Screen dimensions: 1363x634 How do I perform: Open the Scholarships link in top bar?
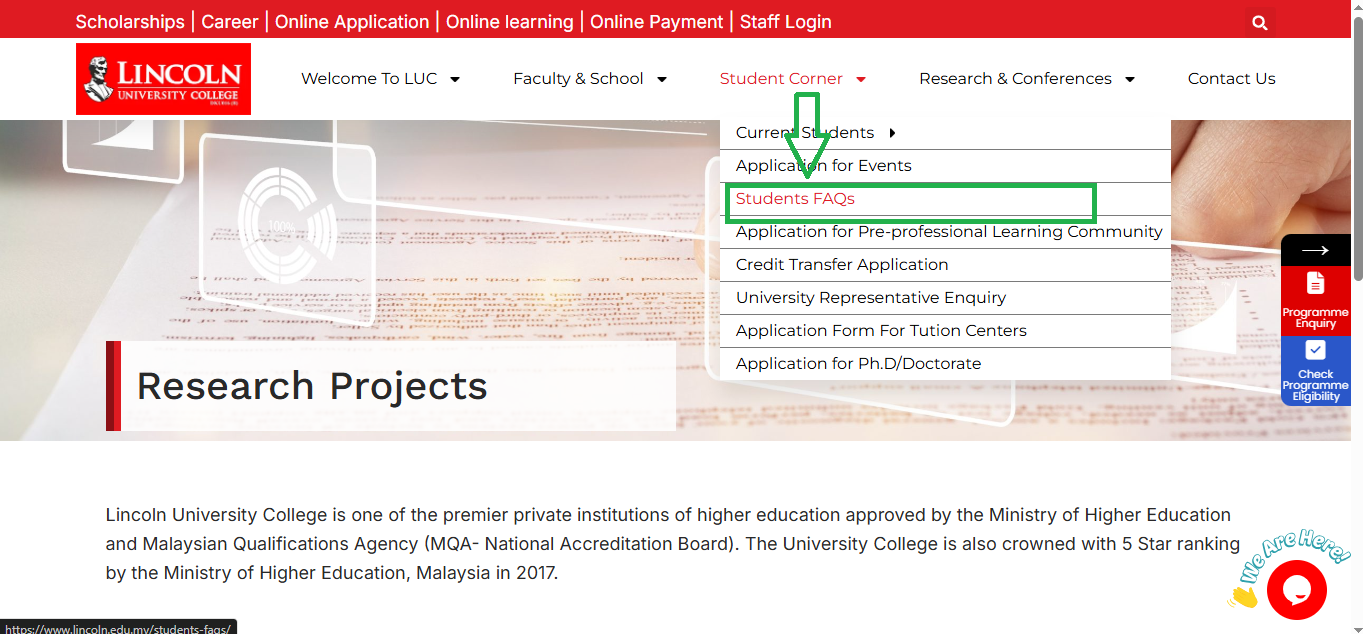coord(130,22)
